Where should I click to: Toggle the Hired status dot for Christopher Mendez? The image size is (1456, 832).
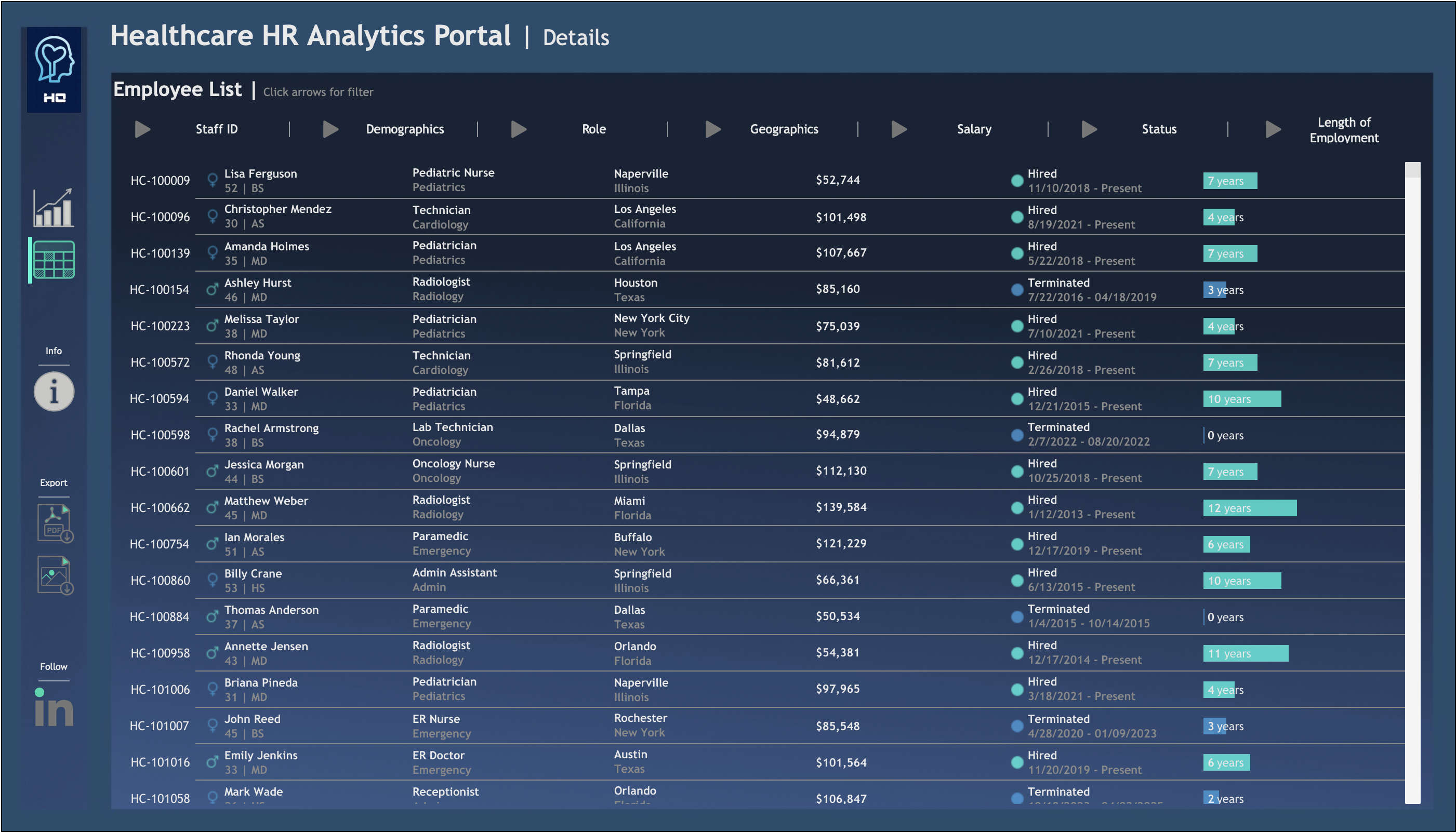1017,217
